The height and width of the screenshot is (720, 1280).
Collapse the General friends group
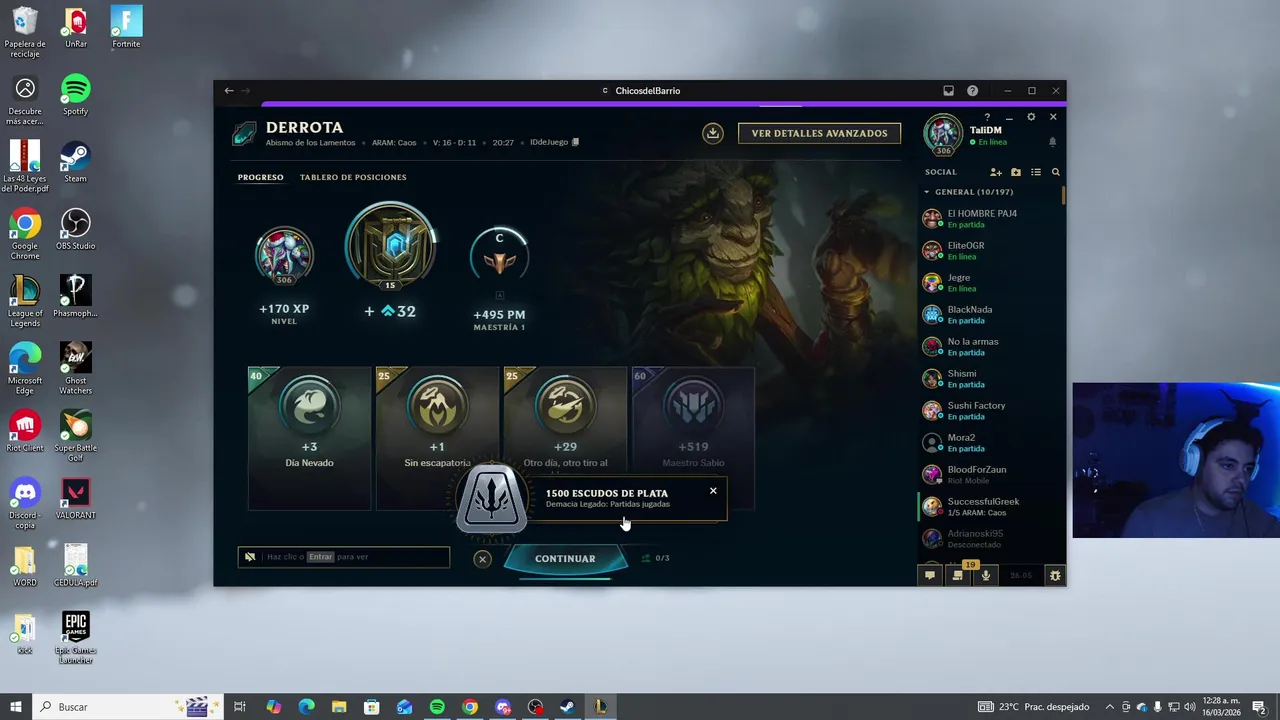pyautogui.click(x=926, y=192)
